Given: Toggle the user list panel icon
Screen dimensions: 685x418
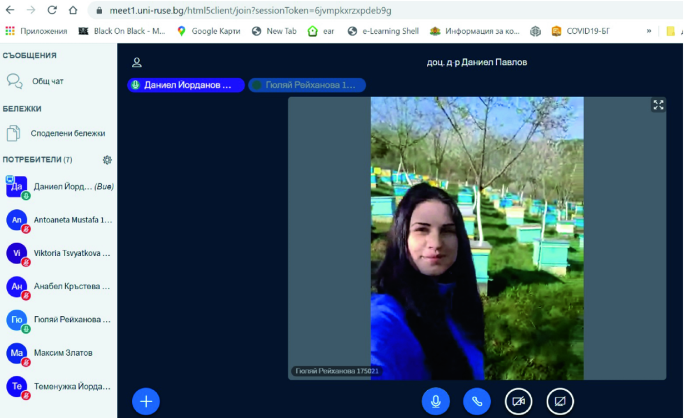Looking at the screenshot, I should point(137,62).
